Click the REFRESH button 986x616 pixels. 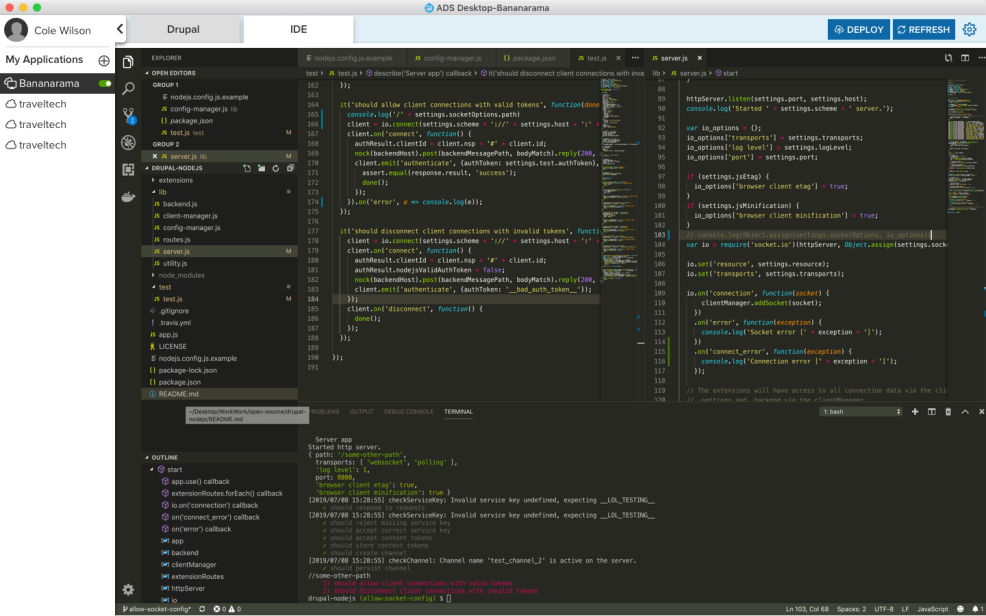922,30
